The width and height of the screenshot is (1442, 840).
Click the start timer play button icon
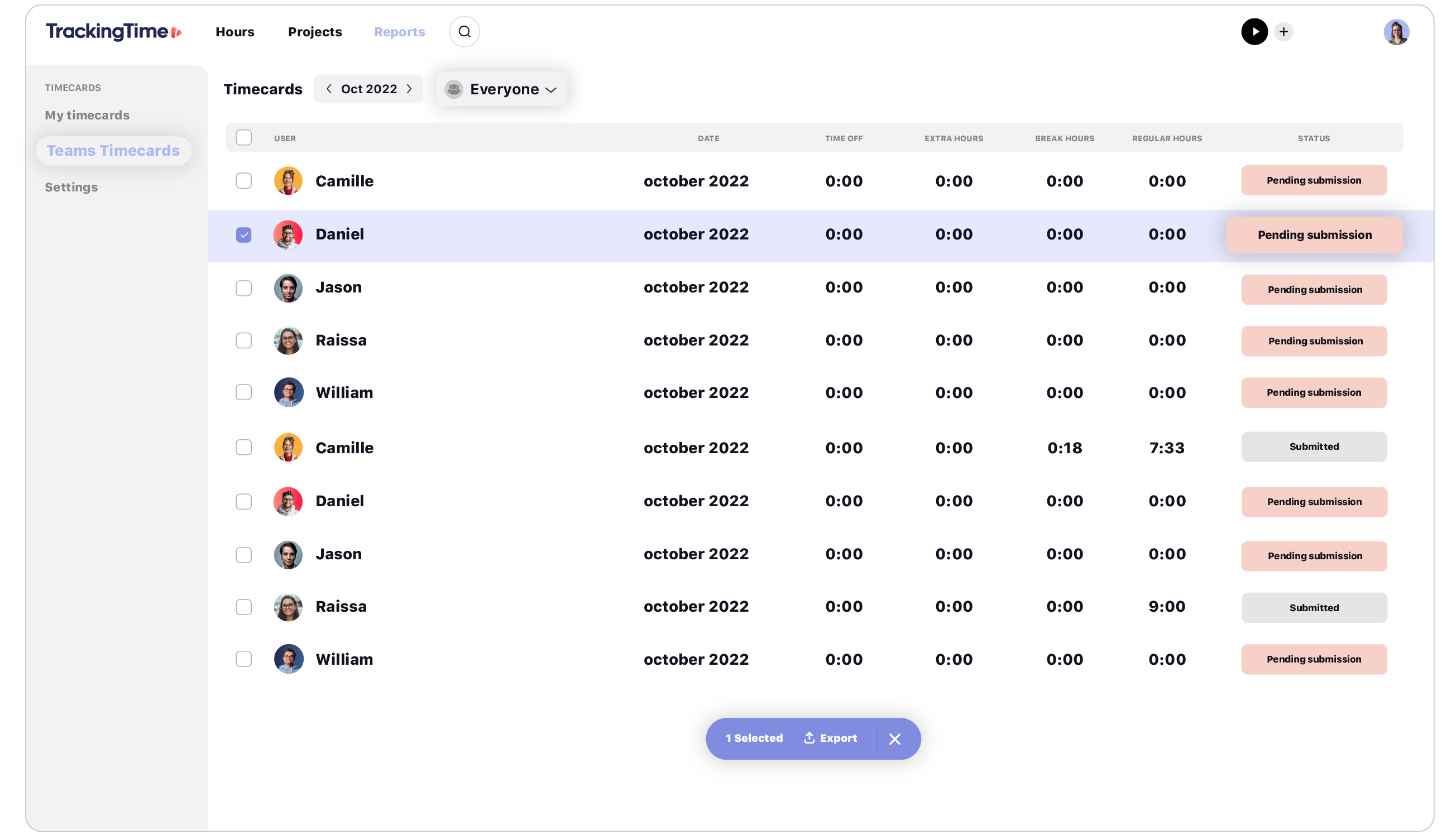pyautogui.click(x=1254, y=31)
